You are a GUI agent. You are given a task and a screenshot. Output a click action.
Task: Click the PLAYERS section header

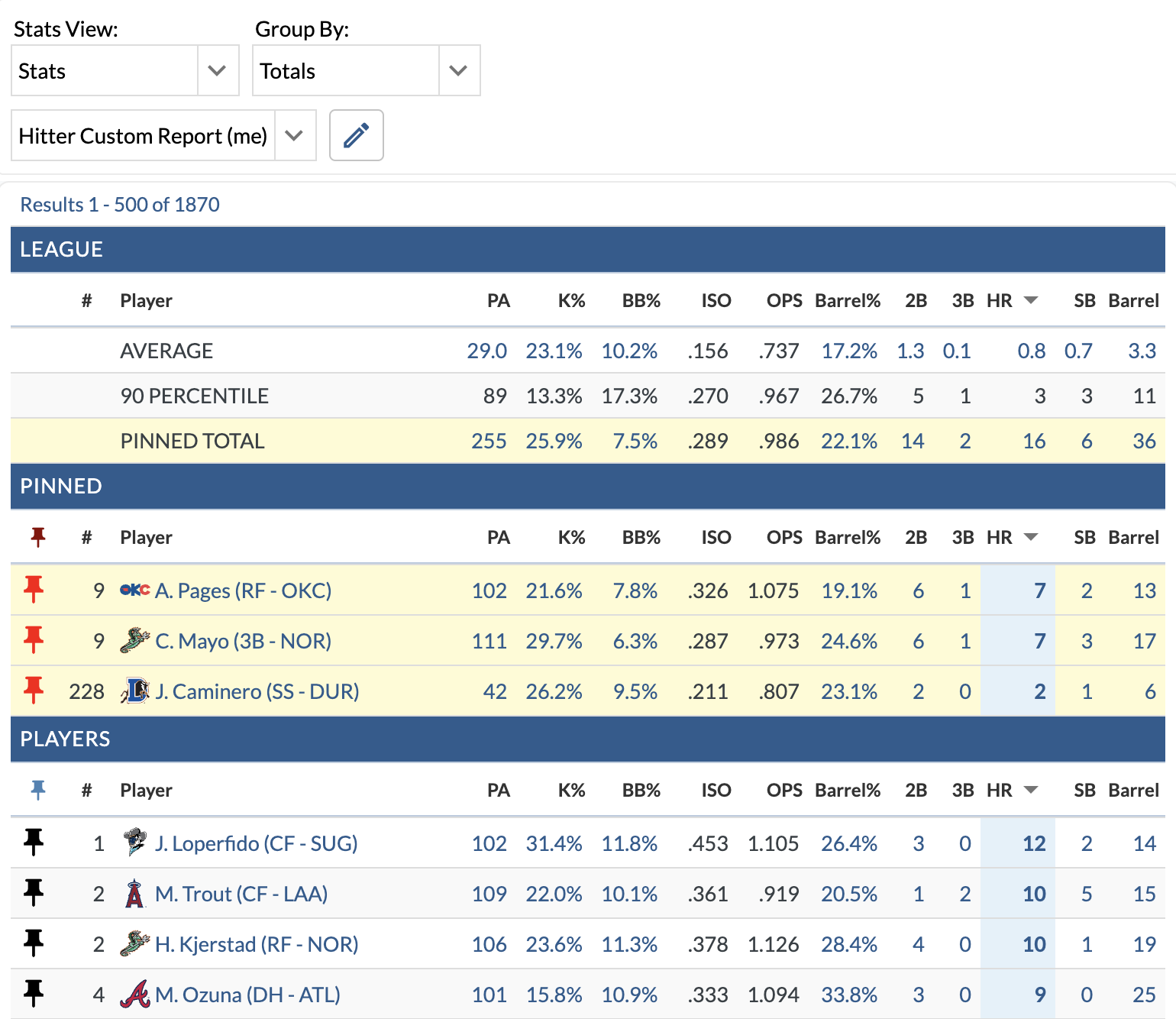[x=65, y=739]
